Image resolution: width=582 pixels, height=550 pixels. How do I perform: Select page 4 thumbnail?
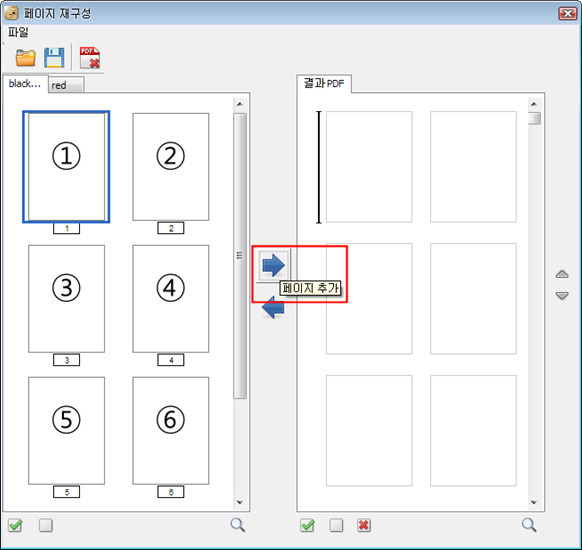pos(171,298)
